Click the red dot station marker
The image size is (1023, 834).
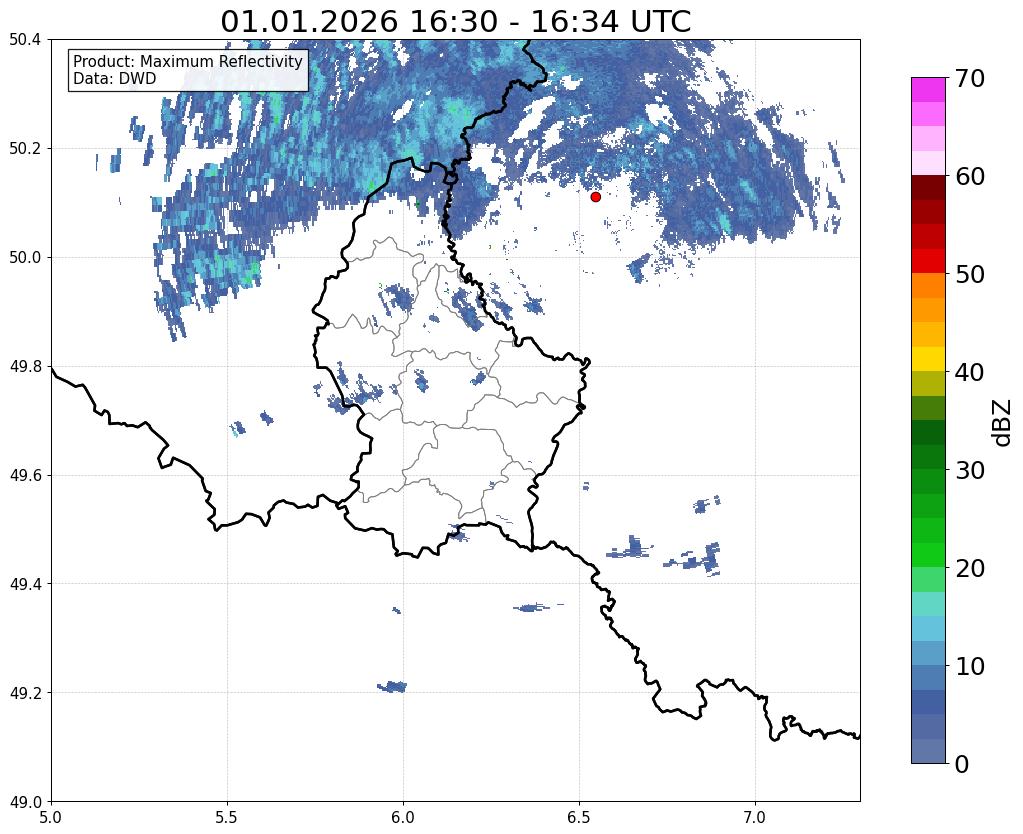tap(595, 196)
